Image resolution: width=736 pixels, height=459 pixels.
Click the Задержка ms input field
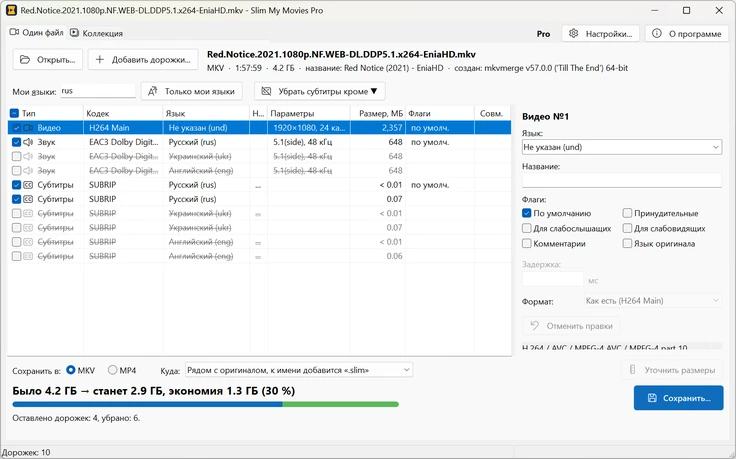point(552,279)
